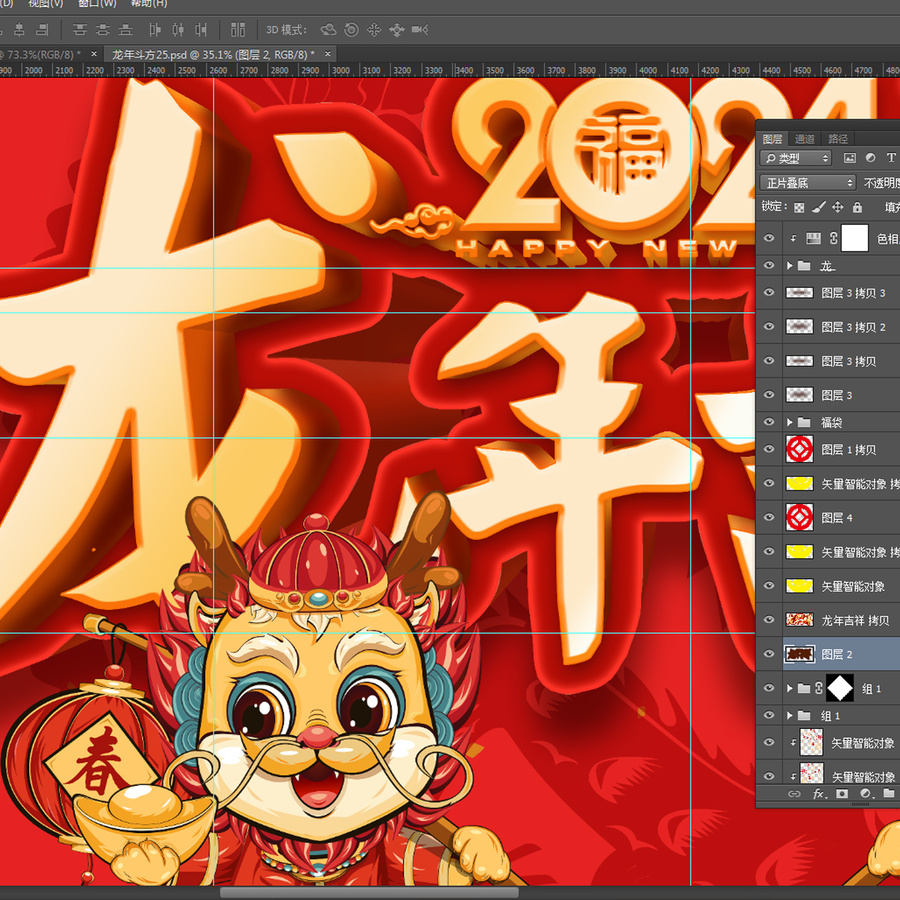The width and height of the screenshot is (900, 900).
Task: Open the 正片叠底 blend mode dropdown
Action: (x=808, y=183)
